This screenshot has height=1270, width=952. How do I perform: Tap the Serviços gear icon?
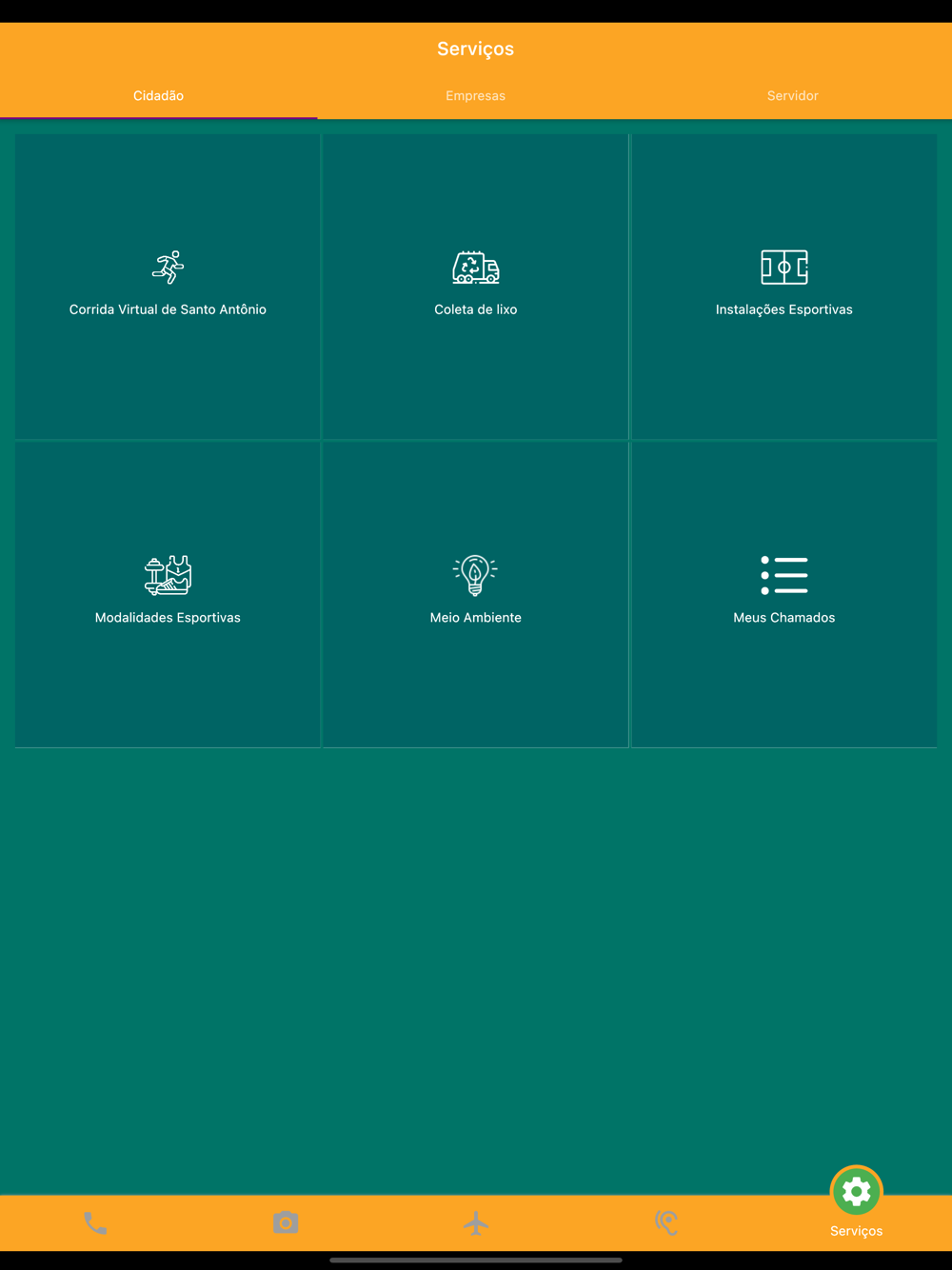pos(857,1191)
